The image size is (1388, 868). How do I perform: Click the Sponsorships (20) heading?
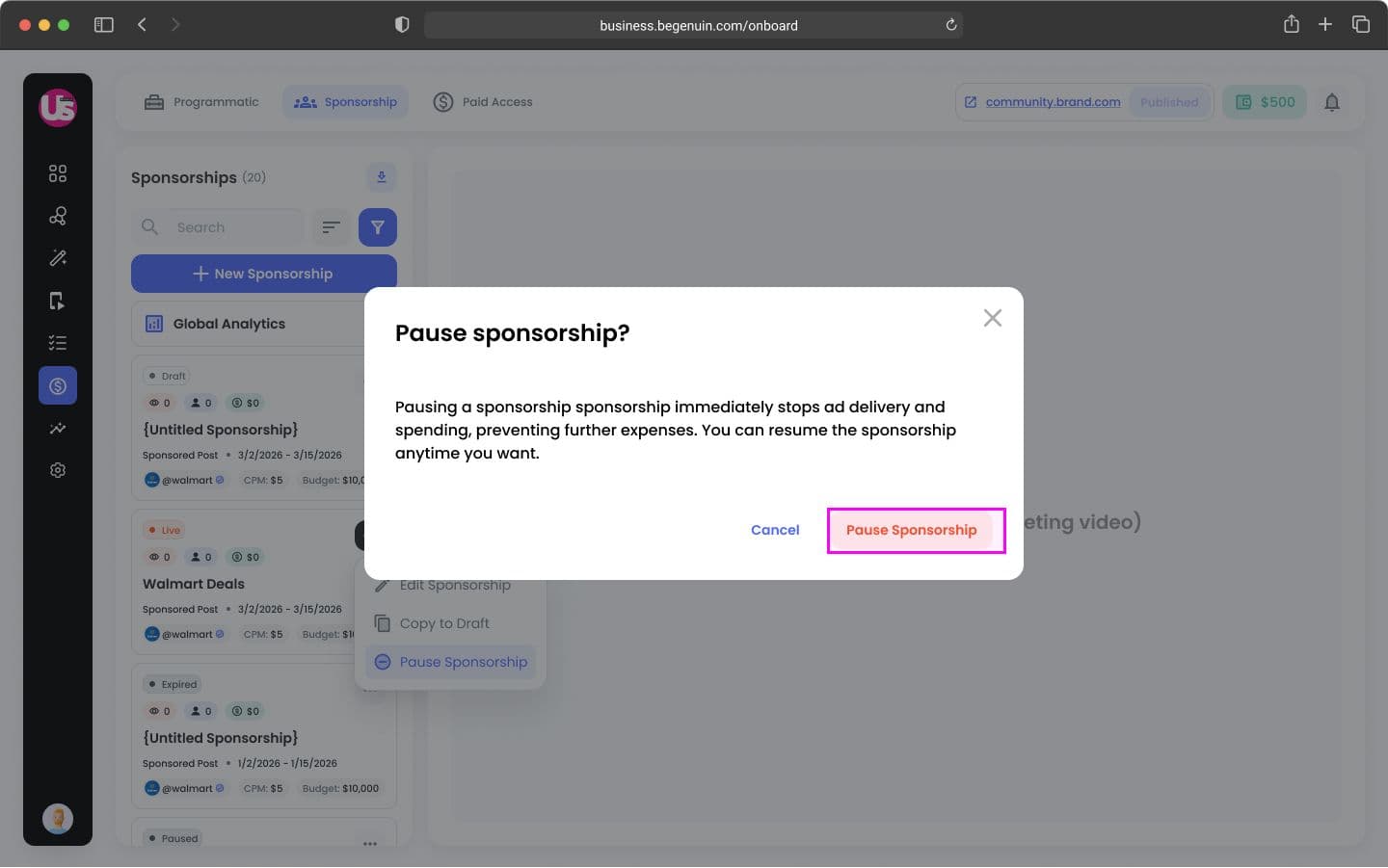[x=199, y=177]
